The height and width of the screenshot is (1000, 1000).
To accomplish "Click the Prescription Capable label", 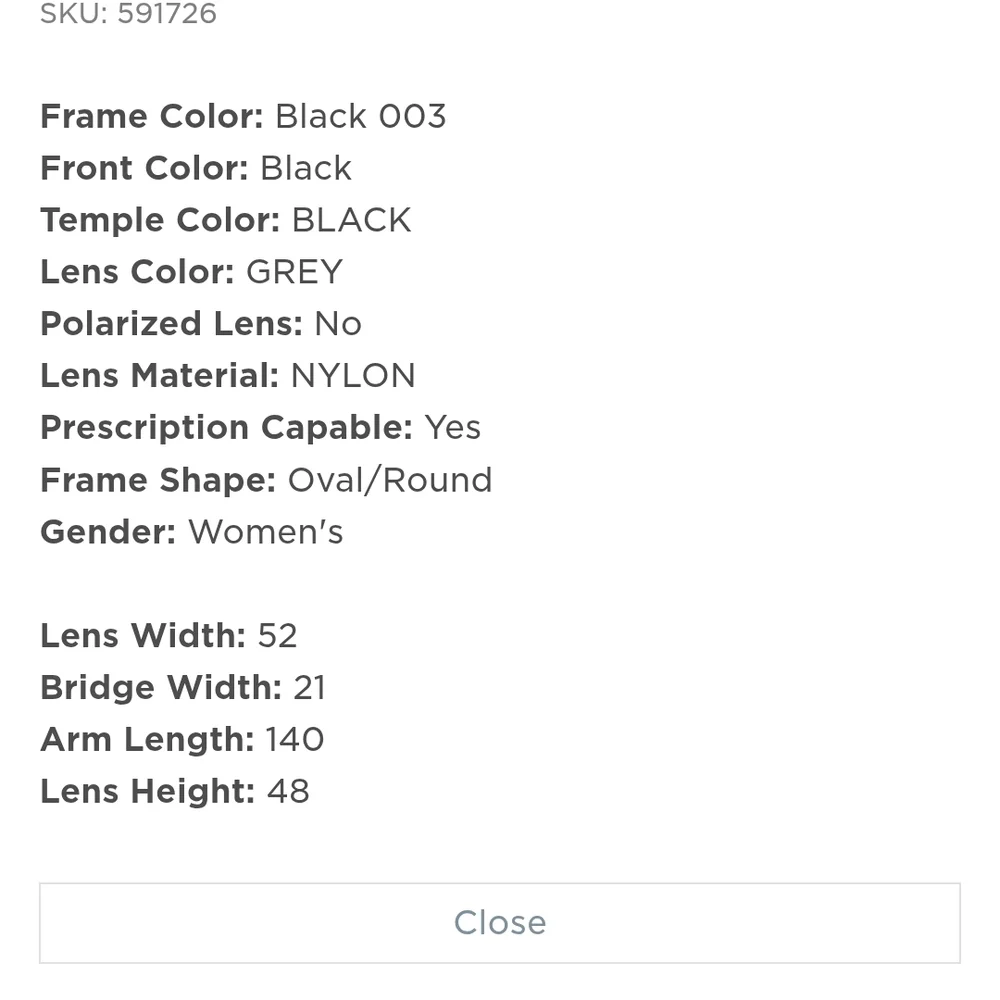I will 226,428.
